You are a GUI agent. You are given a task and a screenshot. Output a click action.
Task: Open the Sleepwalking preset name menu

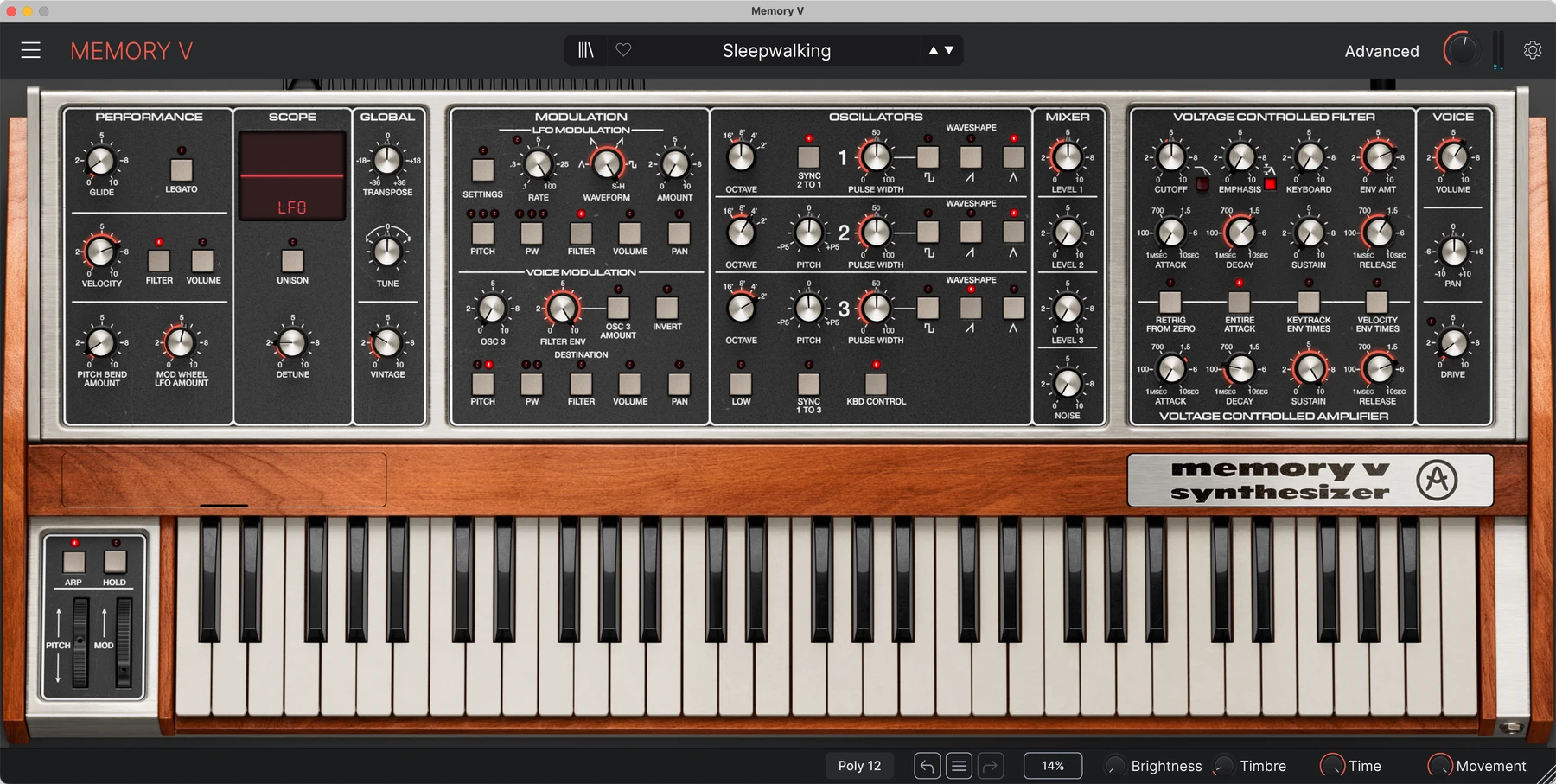pos(776,50)
